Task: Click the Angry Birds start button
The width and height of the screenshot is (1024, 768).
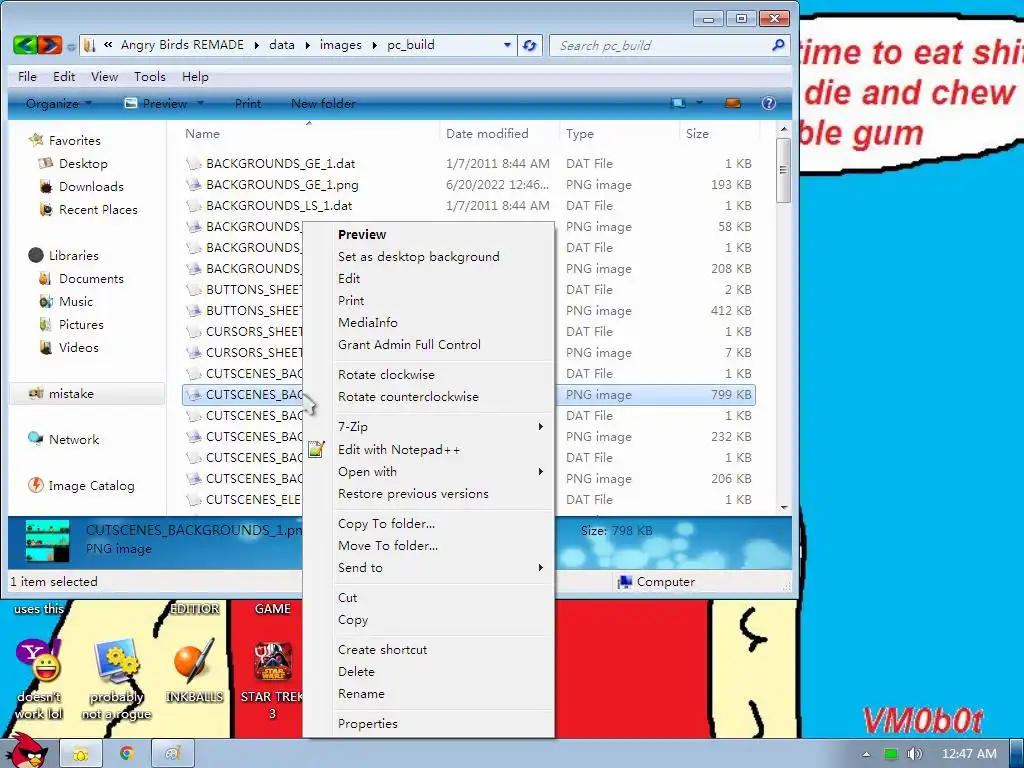Action: tap(26, 751)
